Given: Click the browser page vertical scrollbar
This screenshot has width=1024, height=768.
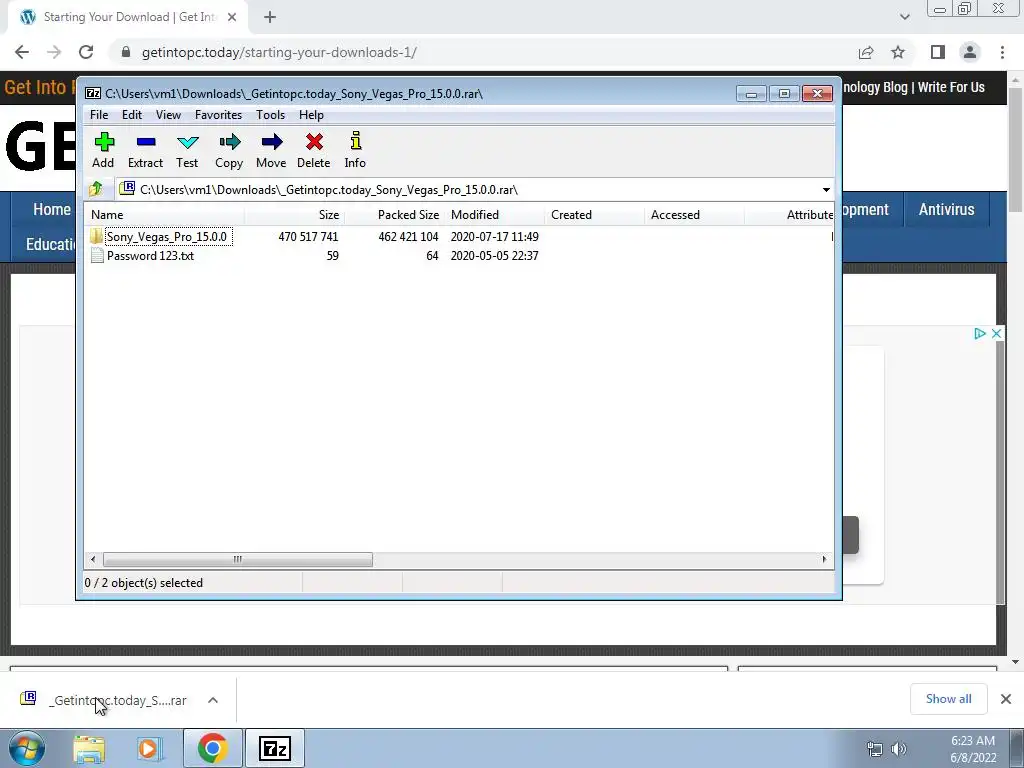Looking at the screenshot, I should tap(1014, 150).
